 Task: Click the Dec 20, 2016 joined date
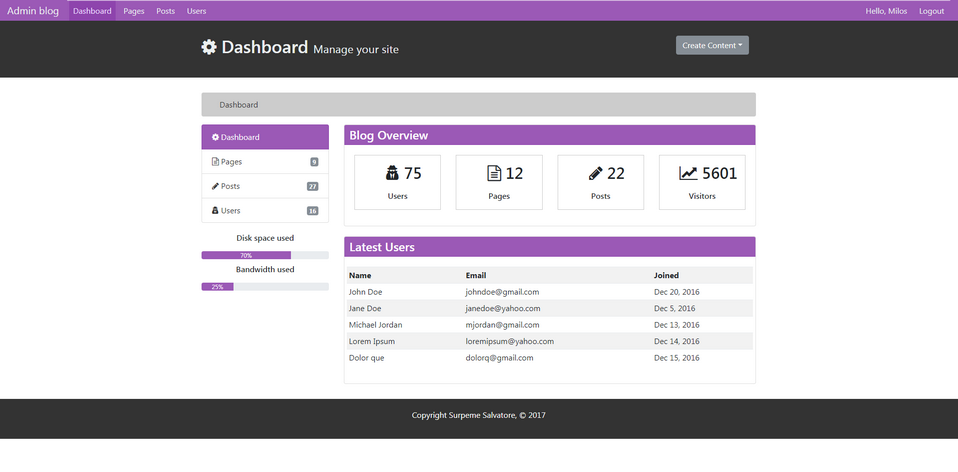click(x=676, y=292)
